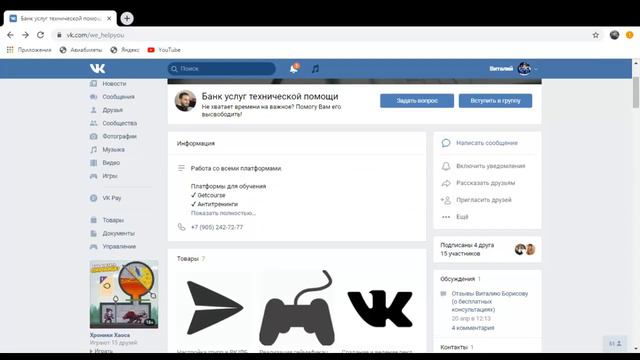This screenshot has width=640, height=360.
Task: Click the Работа со всеми платформами description icon
Action: (181, 168)
